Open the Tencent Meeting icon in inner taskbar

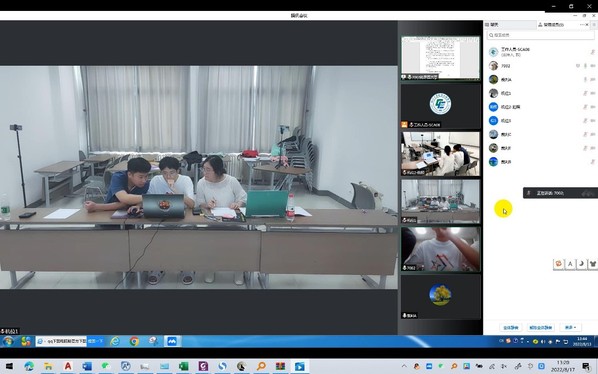172,341
